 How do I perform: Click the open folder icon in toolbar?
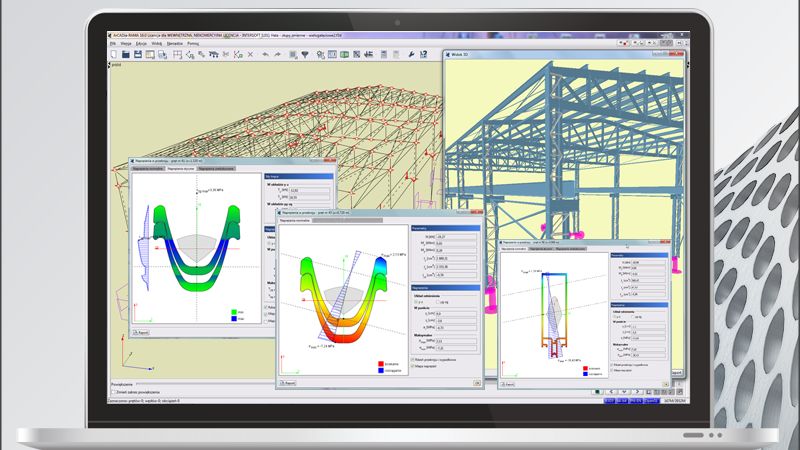(126, 54)
